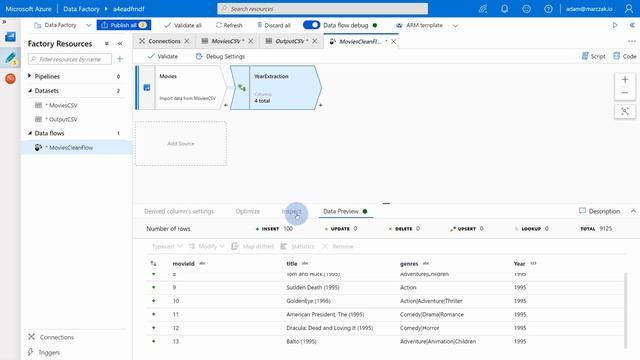
Task: Open the Azure top bar icon left of the bell
Action: [483, 9]
